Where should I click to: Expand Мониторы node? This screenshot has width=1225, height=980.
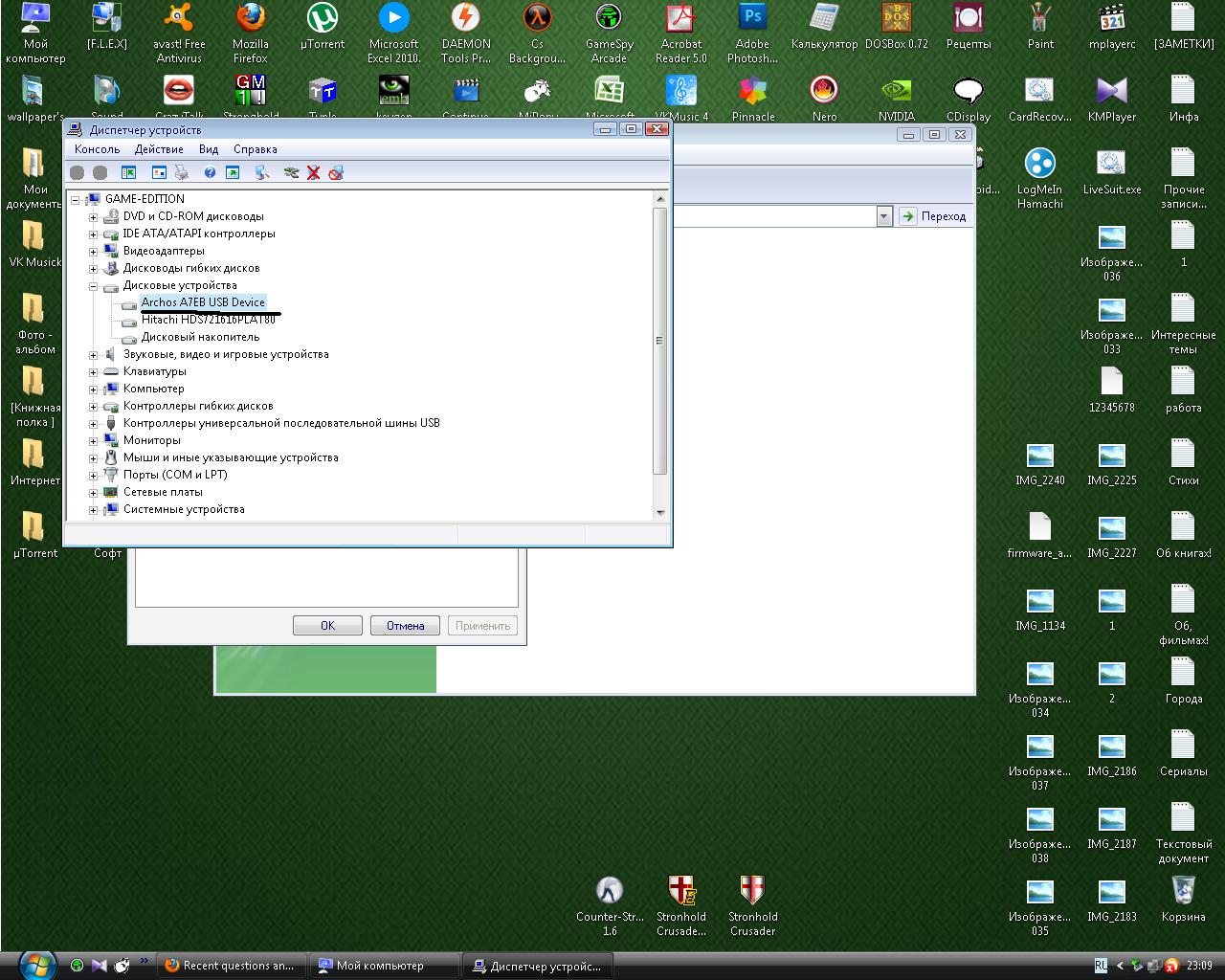pos(94,440)
